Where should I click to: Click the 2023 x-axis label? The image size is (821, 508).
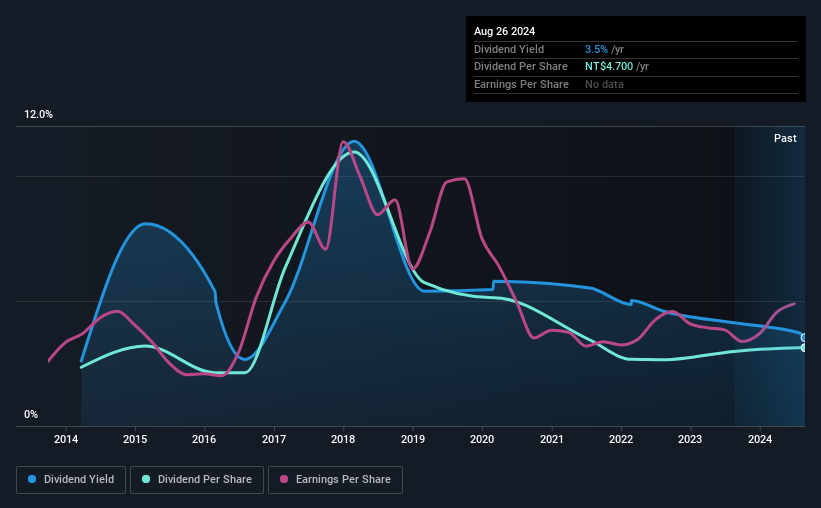690,439
